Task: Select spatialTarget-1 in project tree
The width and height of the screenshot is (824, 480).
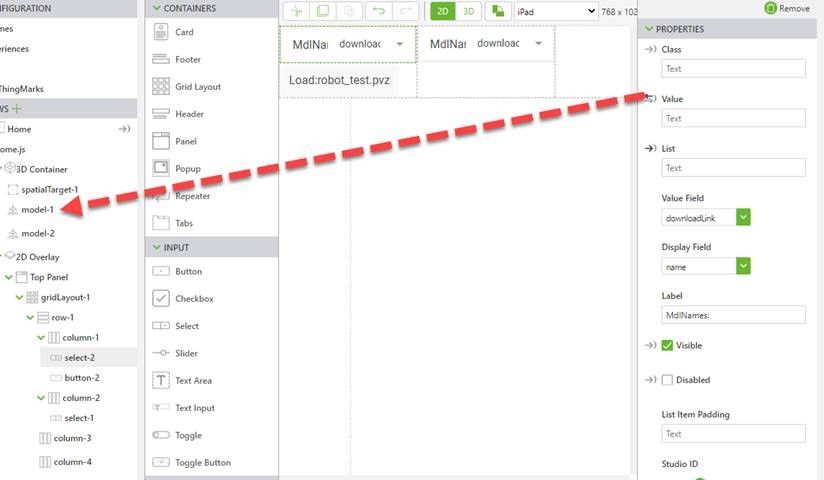Action: tap(49, 189)
